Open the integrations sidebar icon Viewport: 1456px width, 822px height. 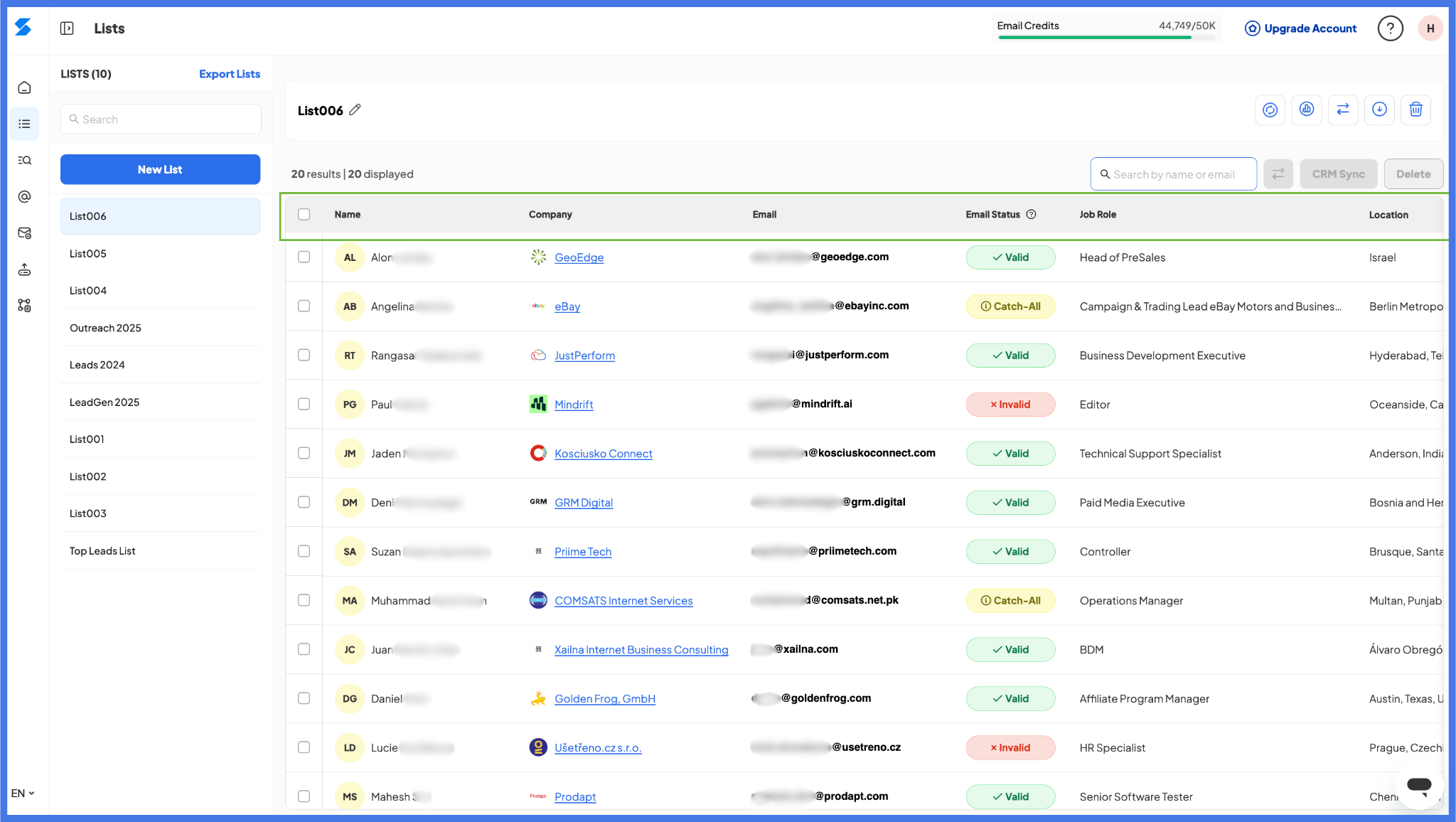24,305
